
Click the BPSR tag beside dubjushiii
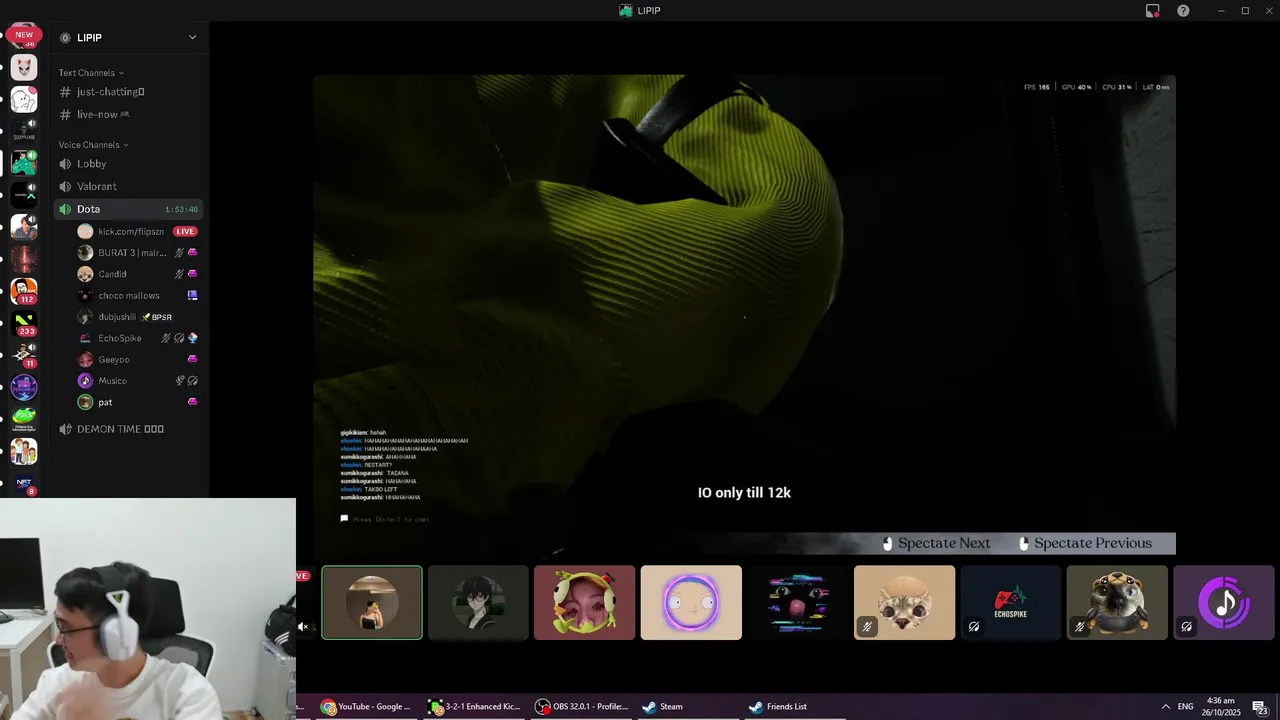pyautogui.click(x=157, y=317)
